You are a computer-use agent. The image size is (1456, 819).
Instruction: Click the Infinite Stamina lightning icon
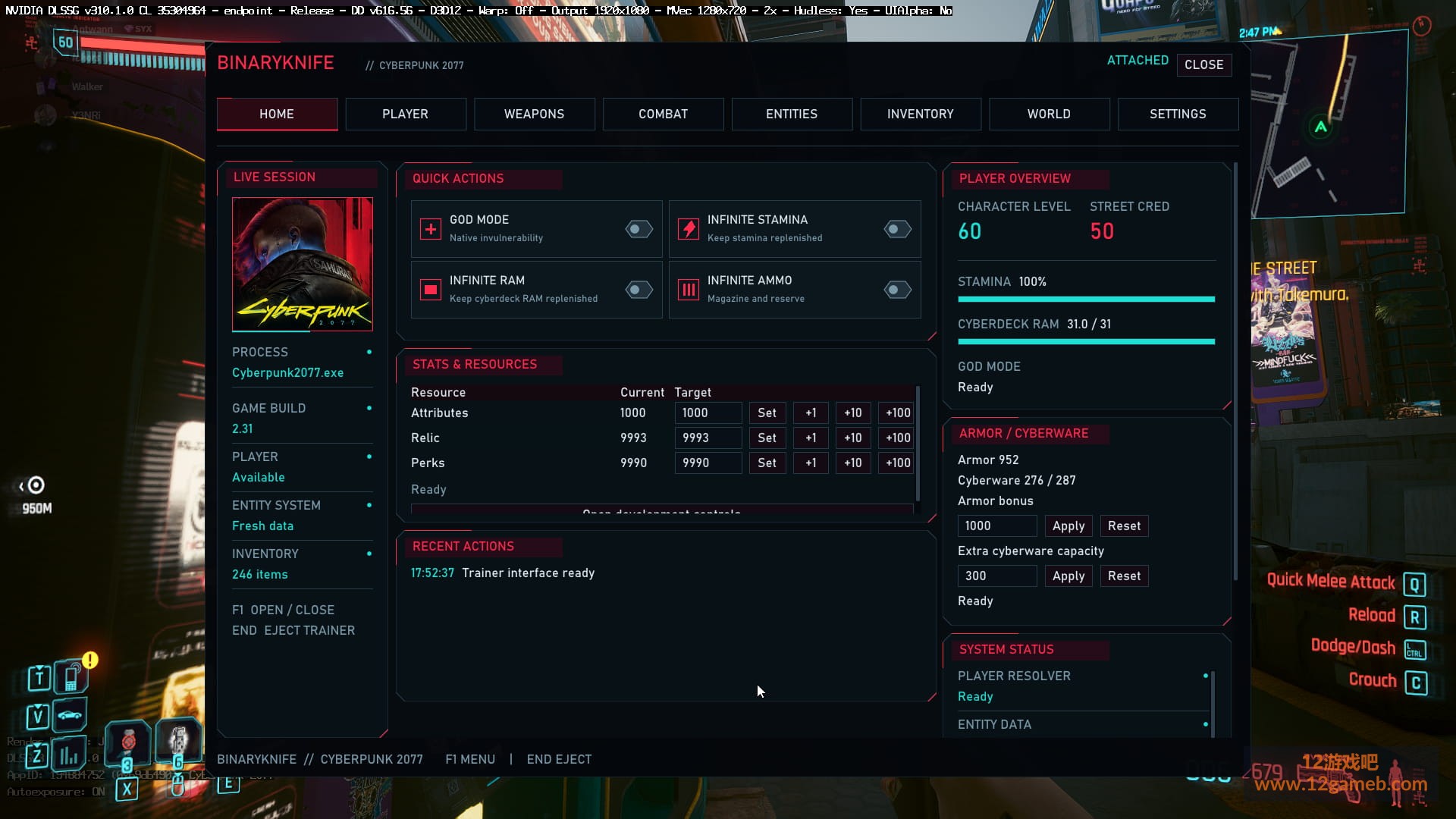click(689, 229)
